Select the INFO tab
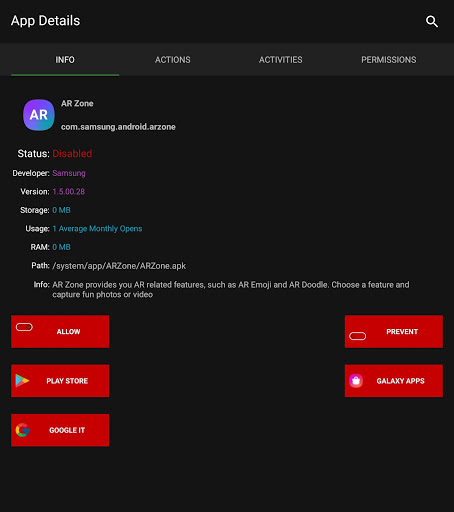 (x=65, y=60)
